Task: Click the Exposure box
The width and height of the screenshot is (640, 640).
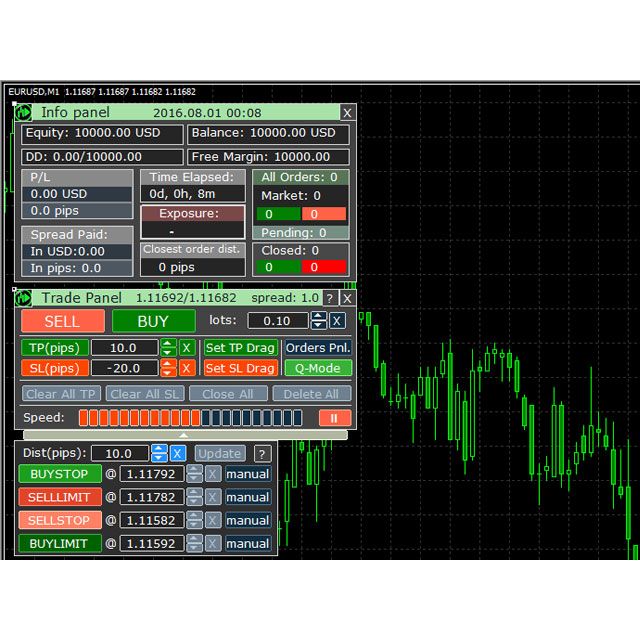Action: 193,222
